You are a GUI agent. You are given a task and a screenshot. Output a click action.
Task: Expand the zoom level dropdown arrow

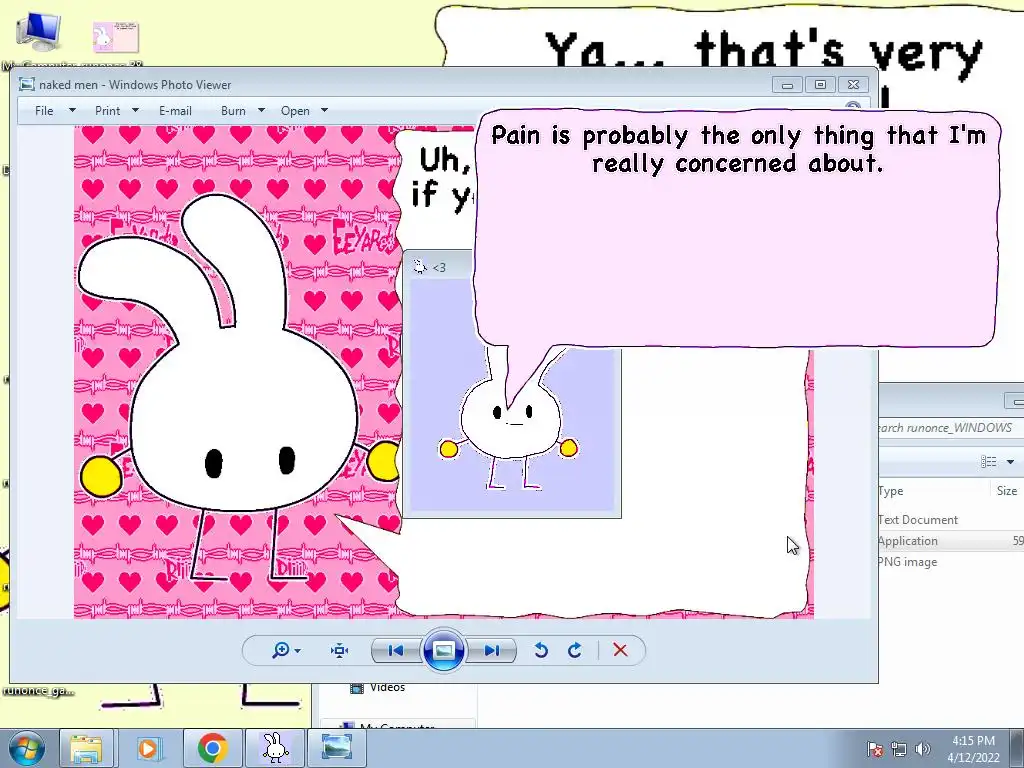[298, 650]
